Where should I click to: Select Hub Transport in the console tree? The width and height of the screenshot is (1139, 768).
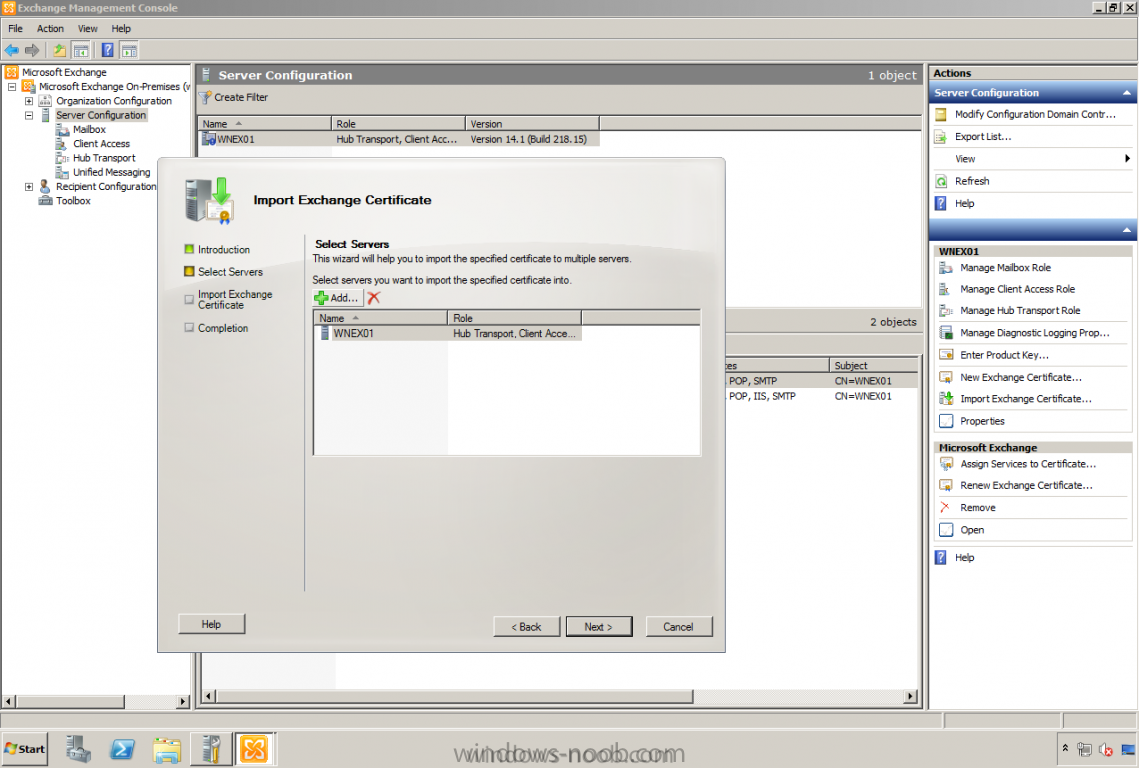(x=104, y=158)
